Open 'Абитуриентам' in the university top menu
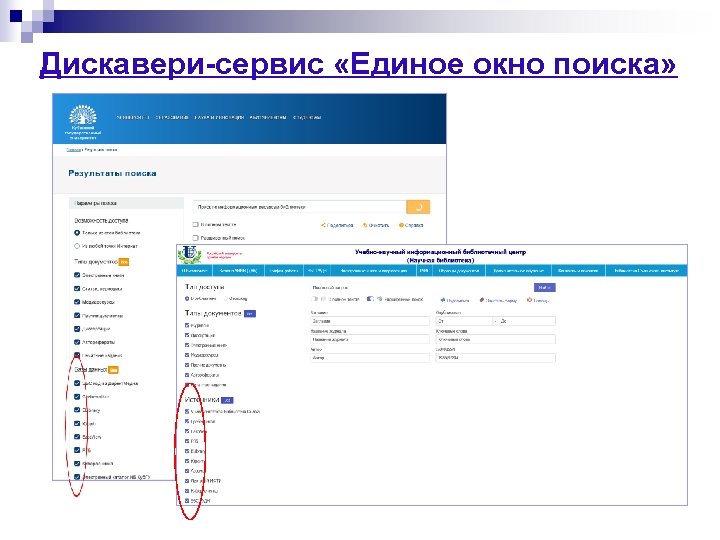This screenshot has height=540, width=720. pos(268,118)
